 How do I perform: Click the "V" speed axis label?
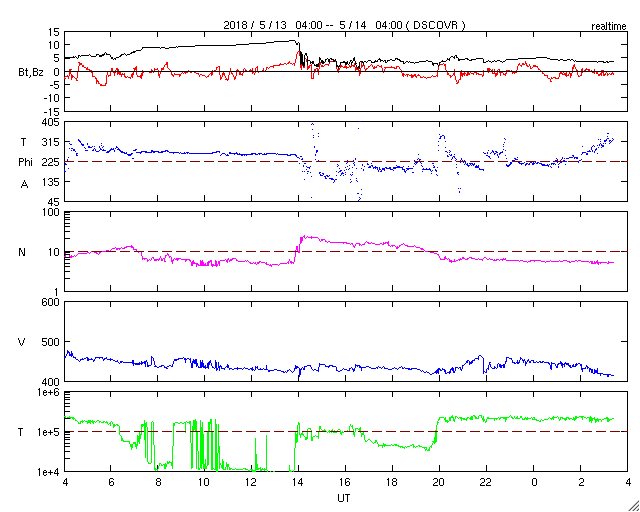coord(22,342)
